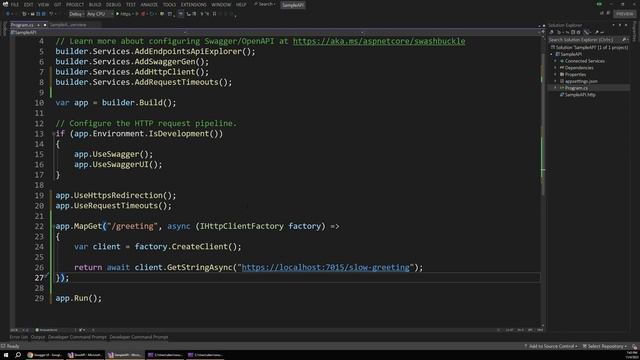Switch to Chrome Swagger UI taskbar window
This screenshot has width=640, height=360.
pos(45,355)
